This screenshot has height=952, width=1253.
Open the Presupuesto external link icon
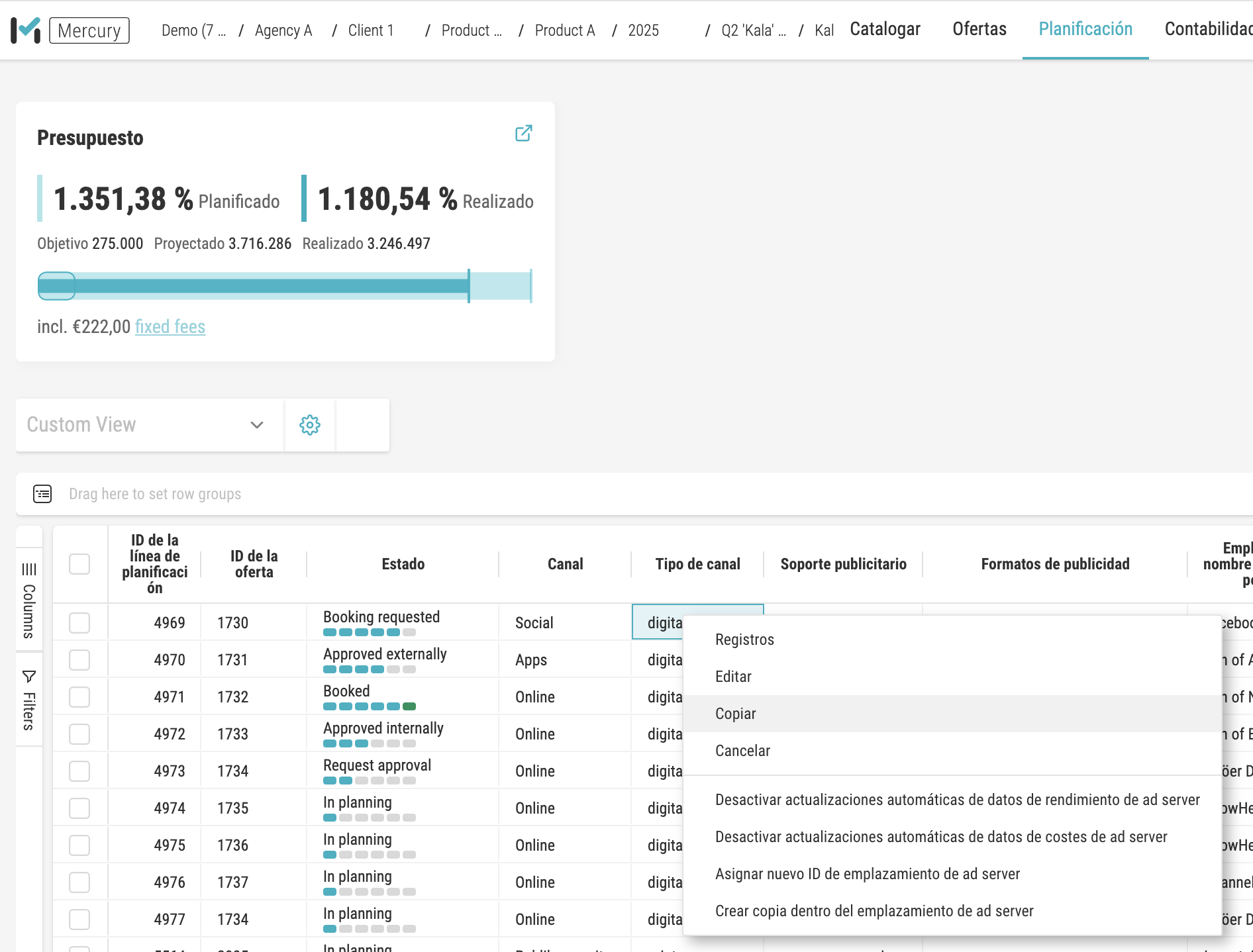click(523, 133)
